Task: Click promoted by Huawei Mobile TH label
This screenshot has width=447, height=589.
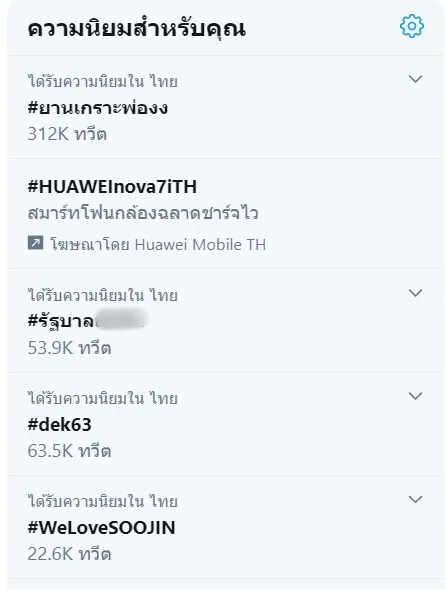Action: tap(158, 244)
